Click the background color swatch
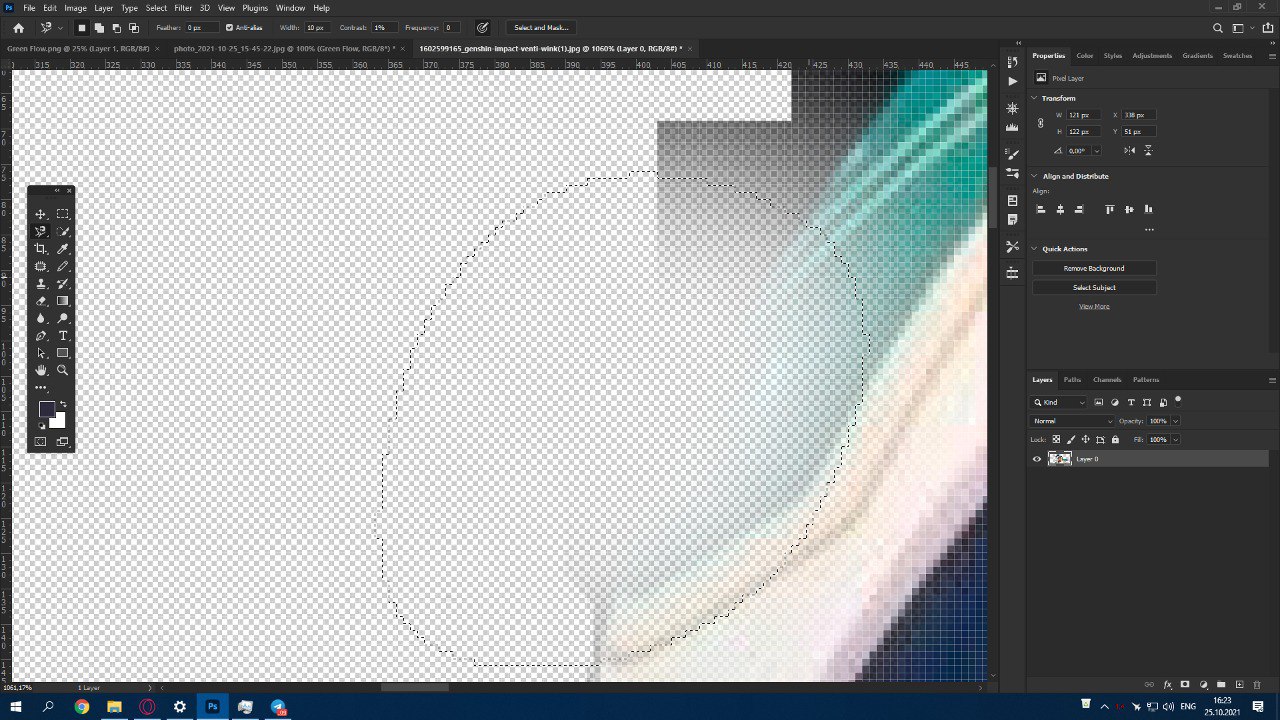The width and height of the screenshot is (1280, 720). 59,422
